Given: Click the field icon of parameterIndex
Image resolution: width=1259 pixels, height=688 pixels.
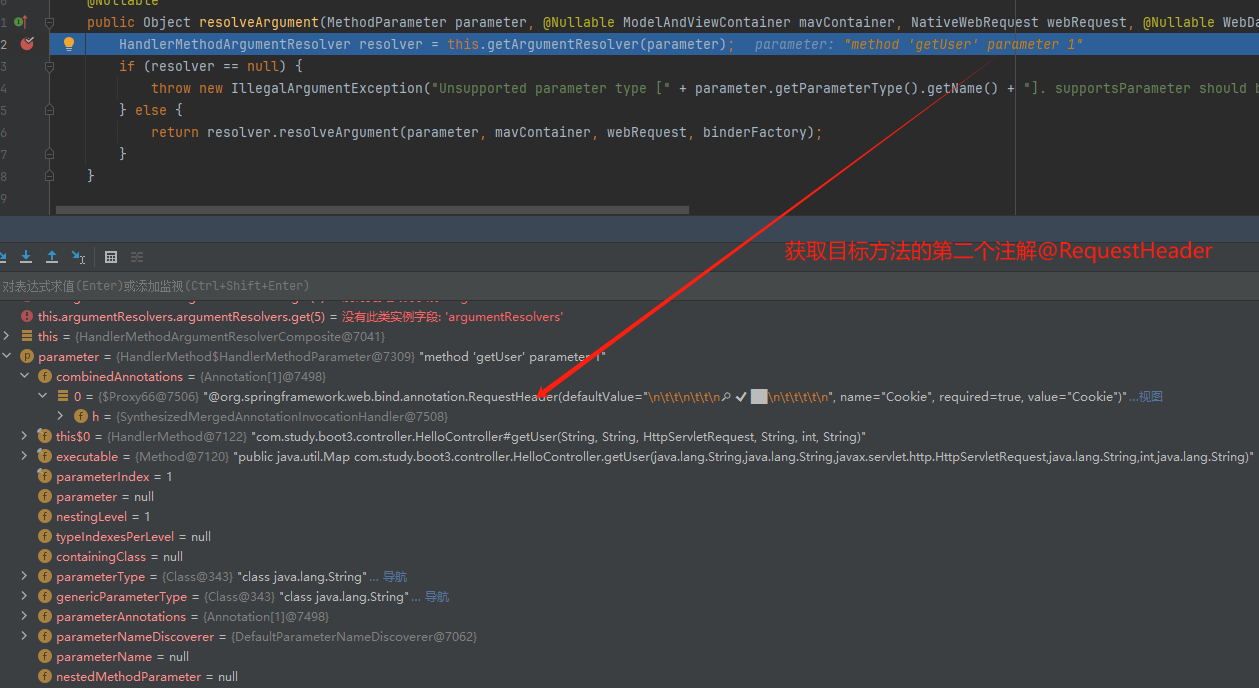Looking at the screenshot, I should (45, 476).
